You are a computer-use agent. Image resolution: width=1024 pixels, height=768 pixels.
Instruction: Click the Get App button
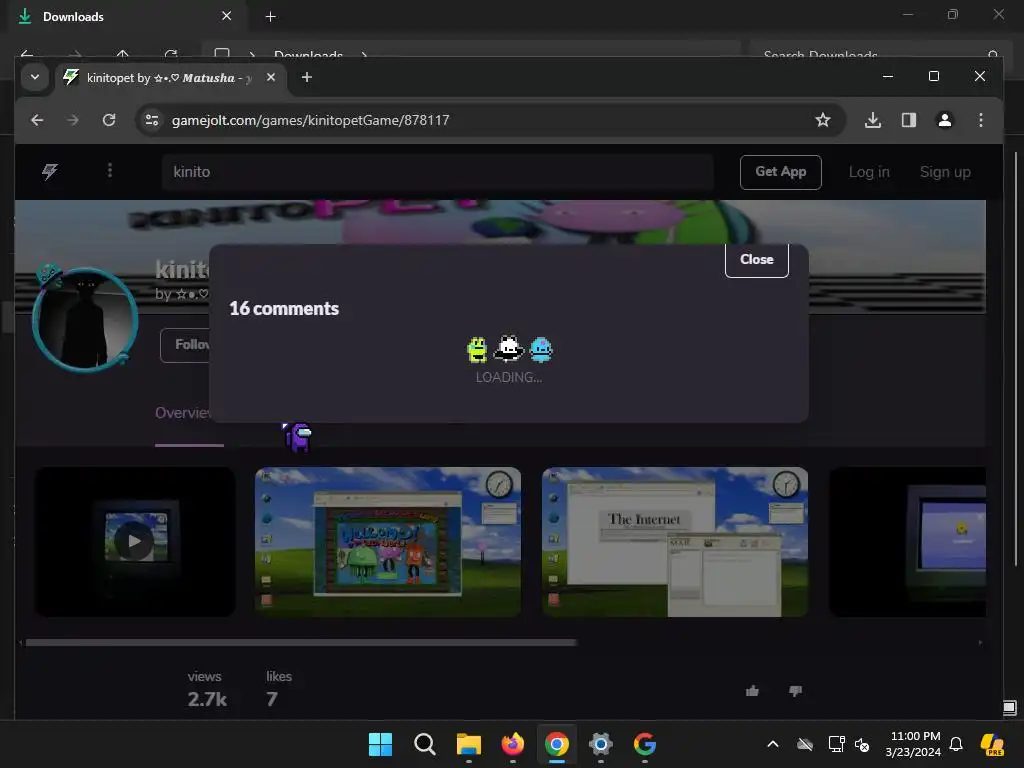pos(780,172)
